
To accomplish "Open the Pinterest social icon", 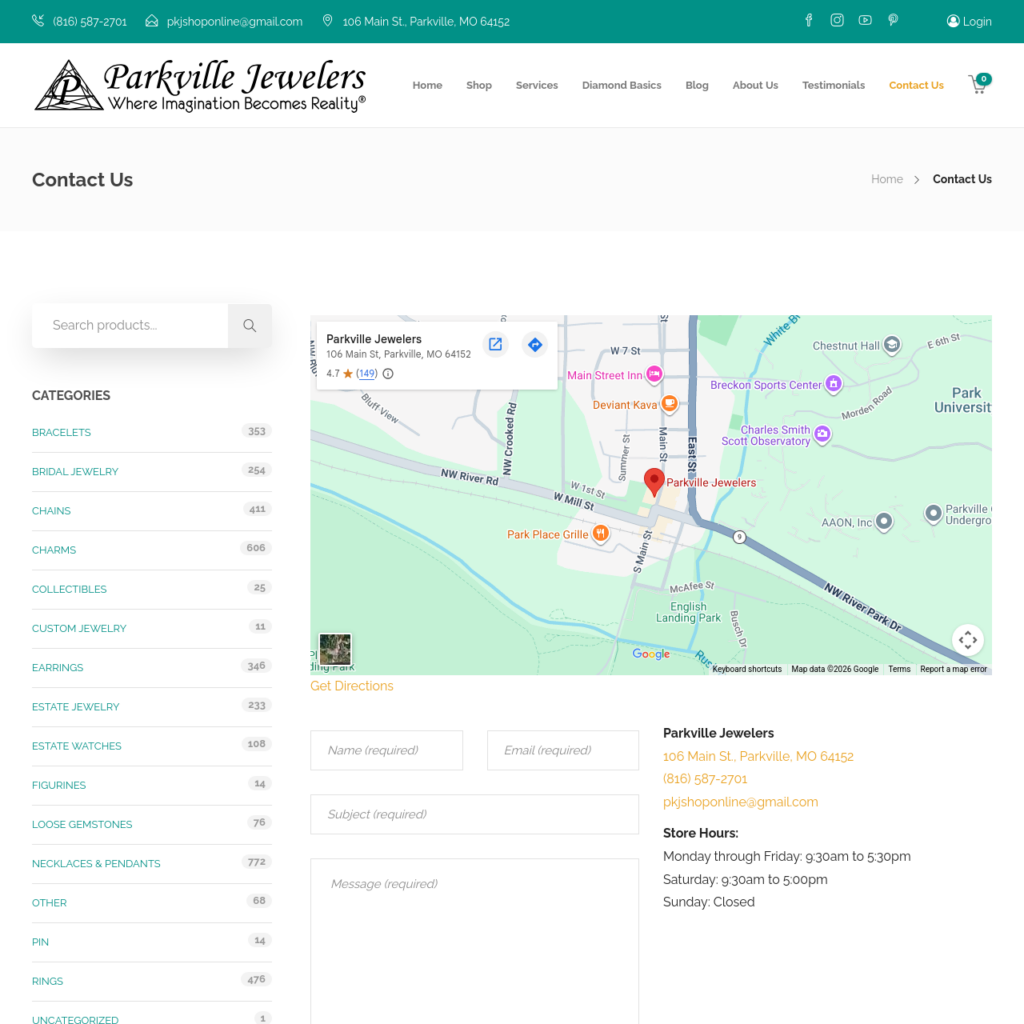I will click(893, 21).
